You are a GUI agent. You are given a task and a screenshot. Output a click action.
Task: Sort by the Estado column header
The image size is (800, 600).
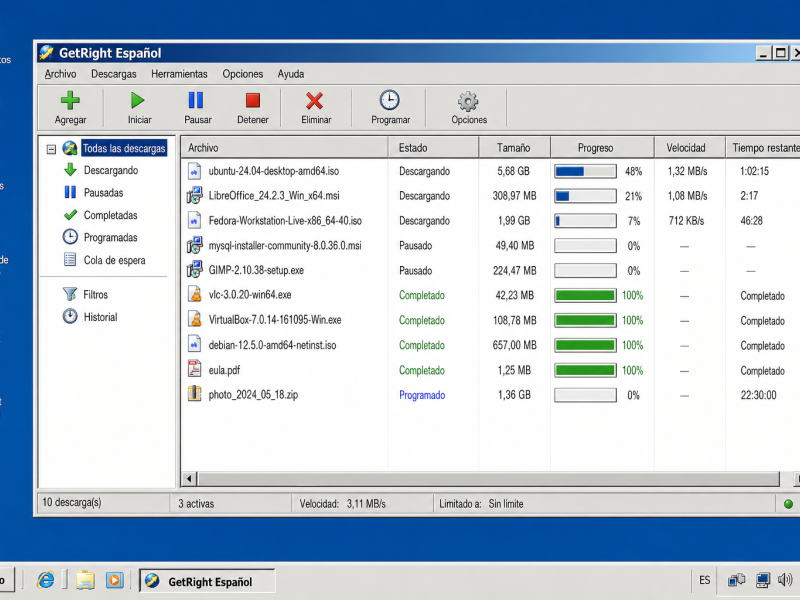[433, 147]
